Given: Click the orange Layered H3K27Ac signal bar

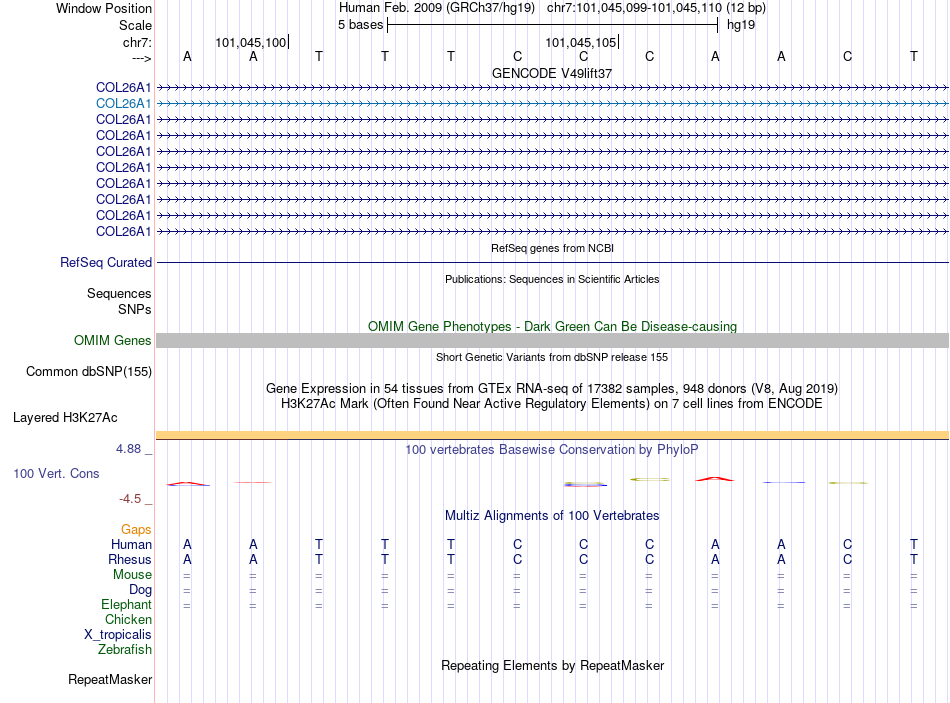Looking at the screenshot, I should coord(552,435).
